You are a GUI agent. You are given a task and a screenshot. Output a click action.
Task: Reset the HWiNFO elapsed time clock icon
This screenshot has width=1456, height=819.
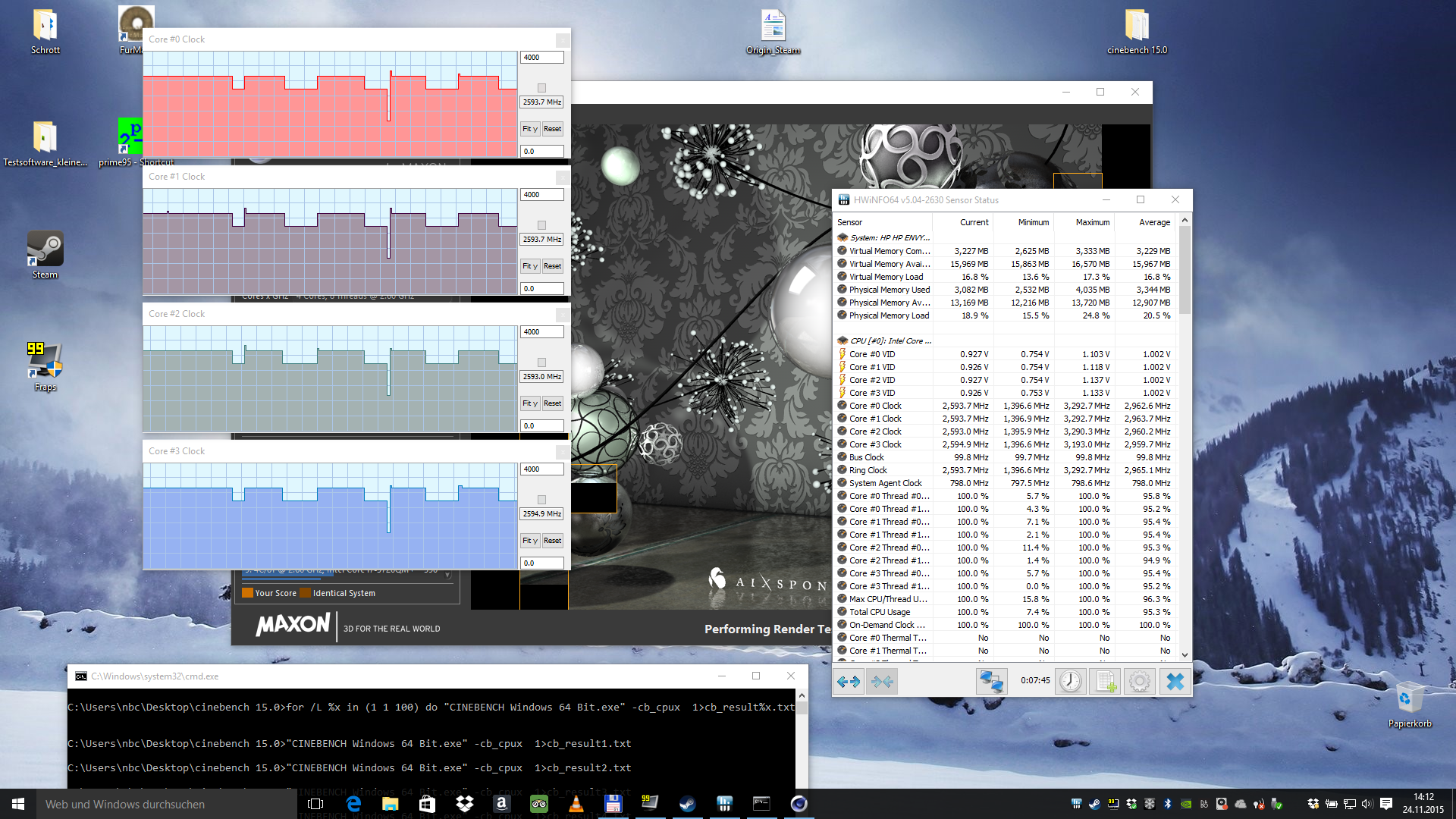[1070, 682]
